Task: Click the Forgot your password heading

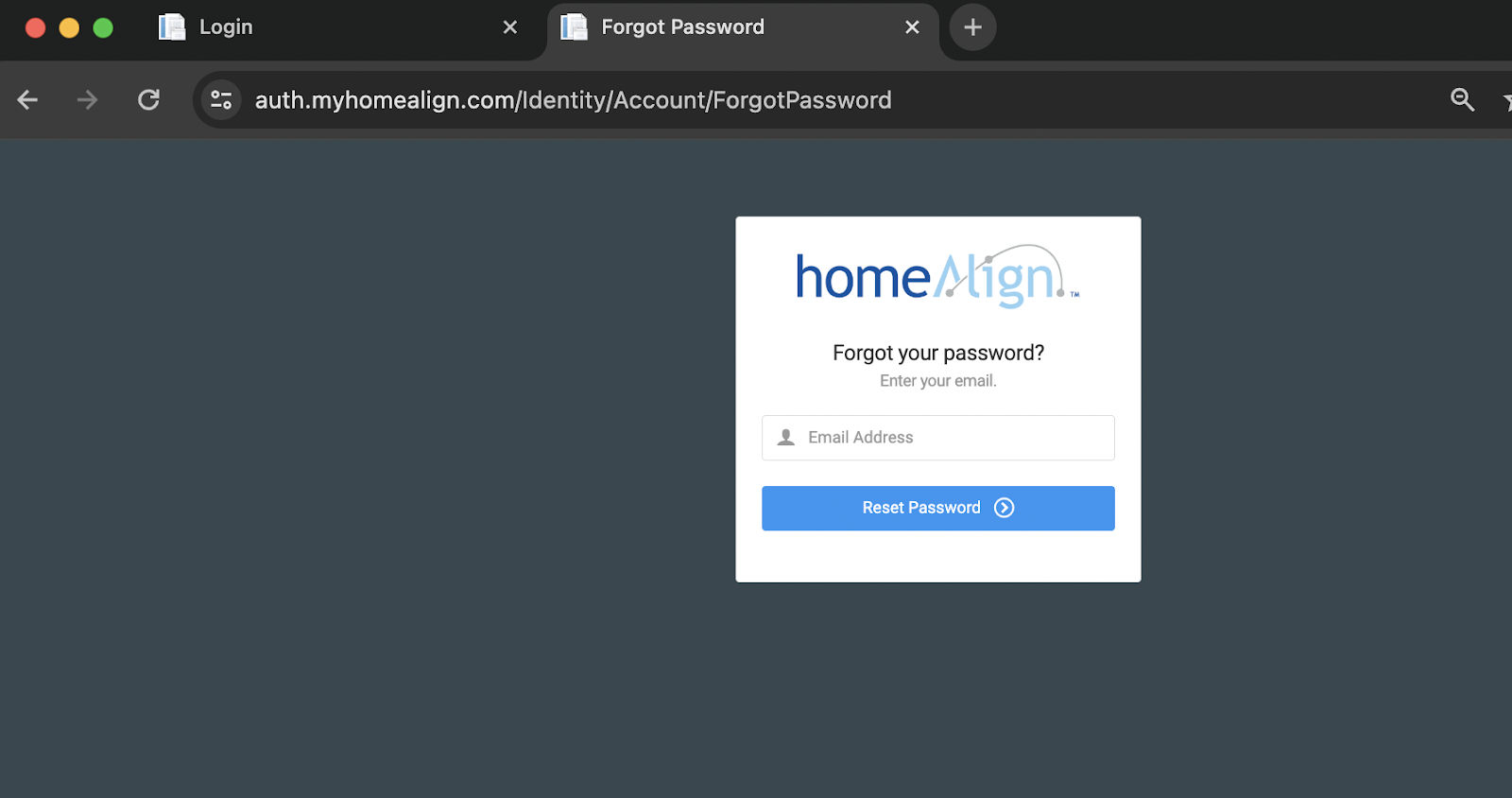Action: 936,352
